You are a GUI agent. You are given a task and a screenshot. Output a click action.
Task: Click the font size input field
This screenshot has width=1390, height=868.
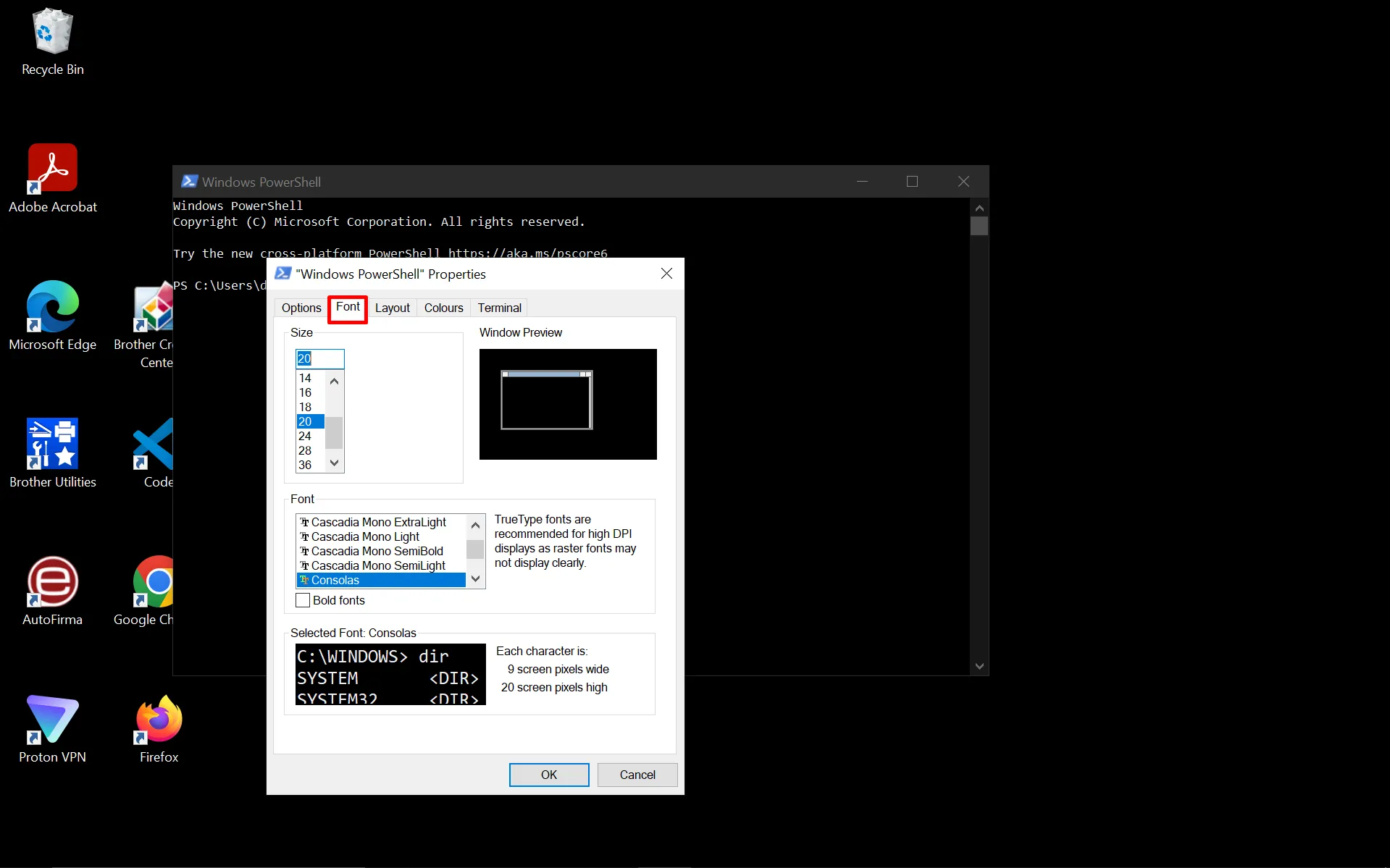319,358
